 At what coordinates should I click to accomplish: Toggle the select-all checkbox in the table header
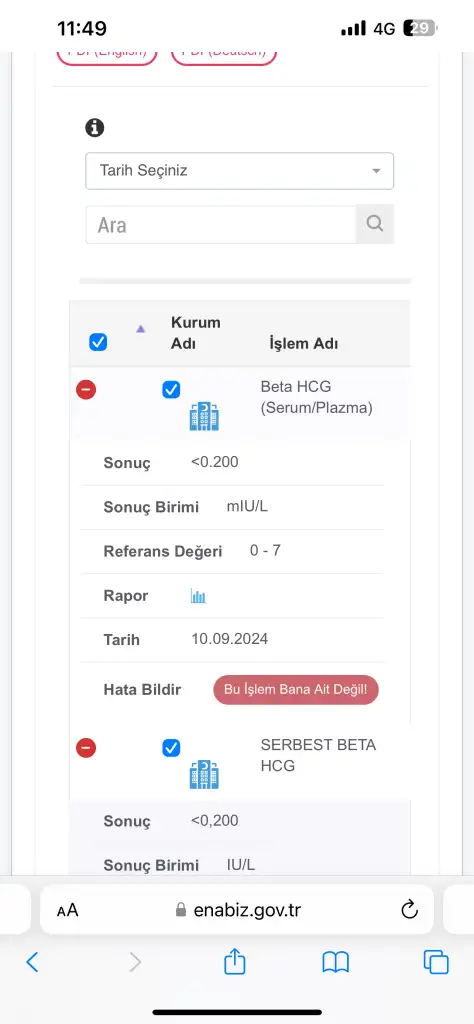(98, 342)
